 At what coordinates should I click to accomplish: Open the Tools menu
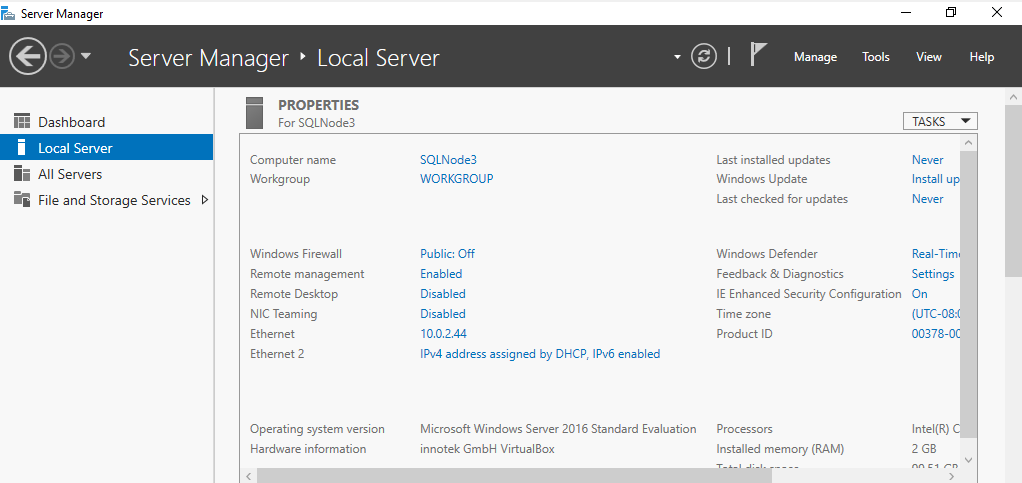876,57
